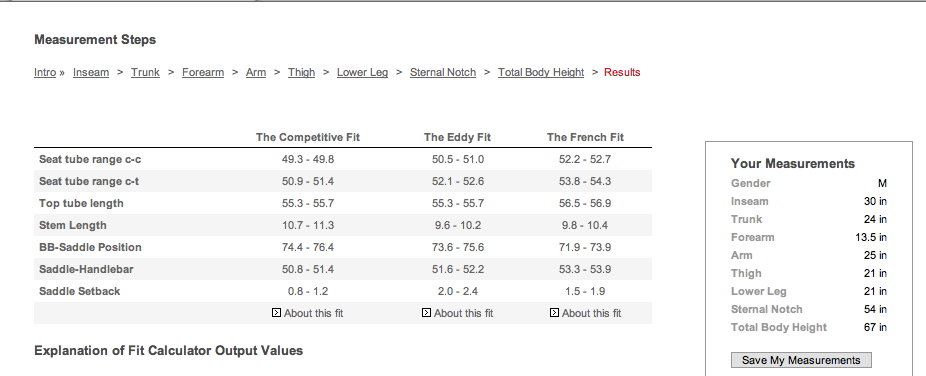The height and width of the screenshot is (376, 926).
Task: Go to the Lower Leg step
Action: click(362, 73)
